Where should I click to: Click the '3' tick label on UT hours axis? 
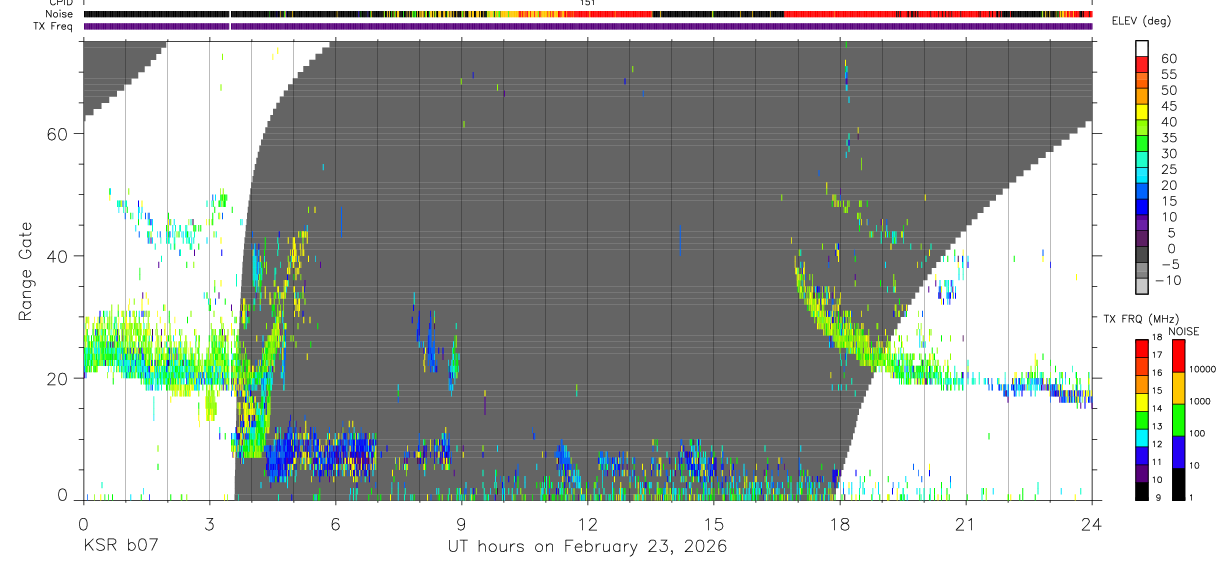point(209,524)
